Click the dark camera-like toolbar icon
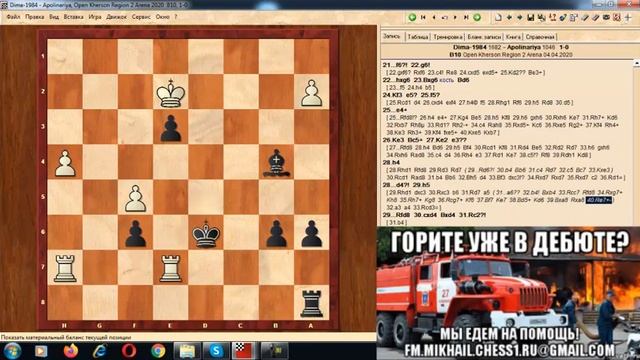The width and height of the screenshot is (640, 360). 607,17
